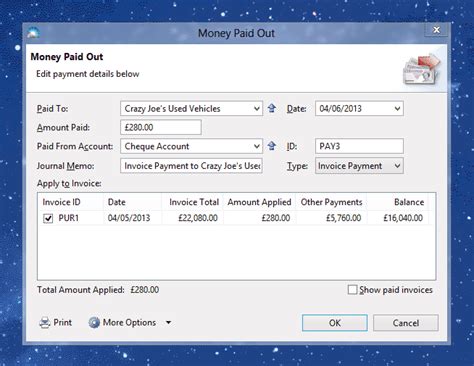Open the Type dropdown

(x=397, y=166)
